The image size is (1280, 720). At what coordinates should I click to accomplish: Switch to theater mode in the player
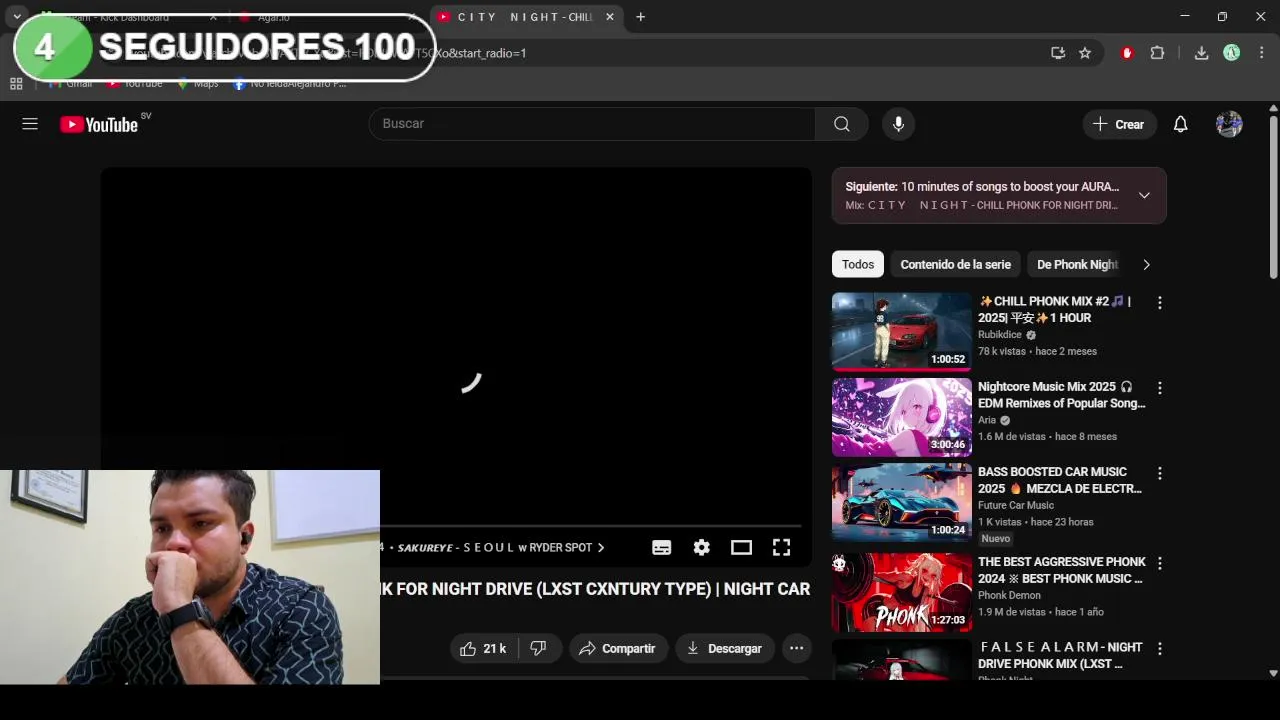tap(741, 547)
